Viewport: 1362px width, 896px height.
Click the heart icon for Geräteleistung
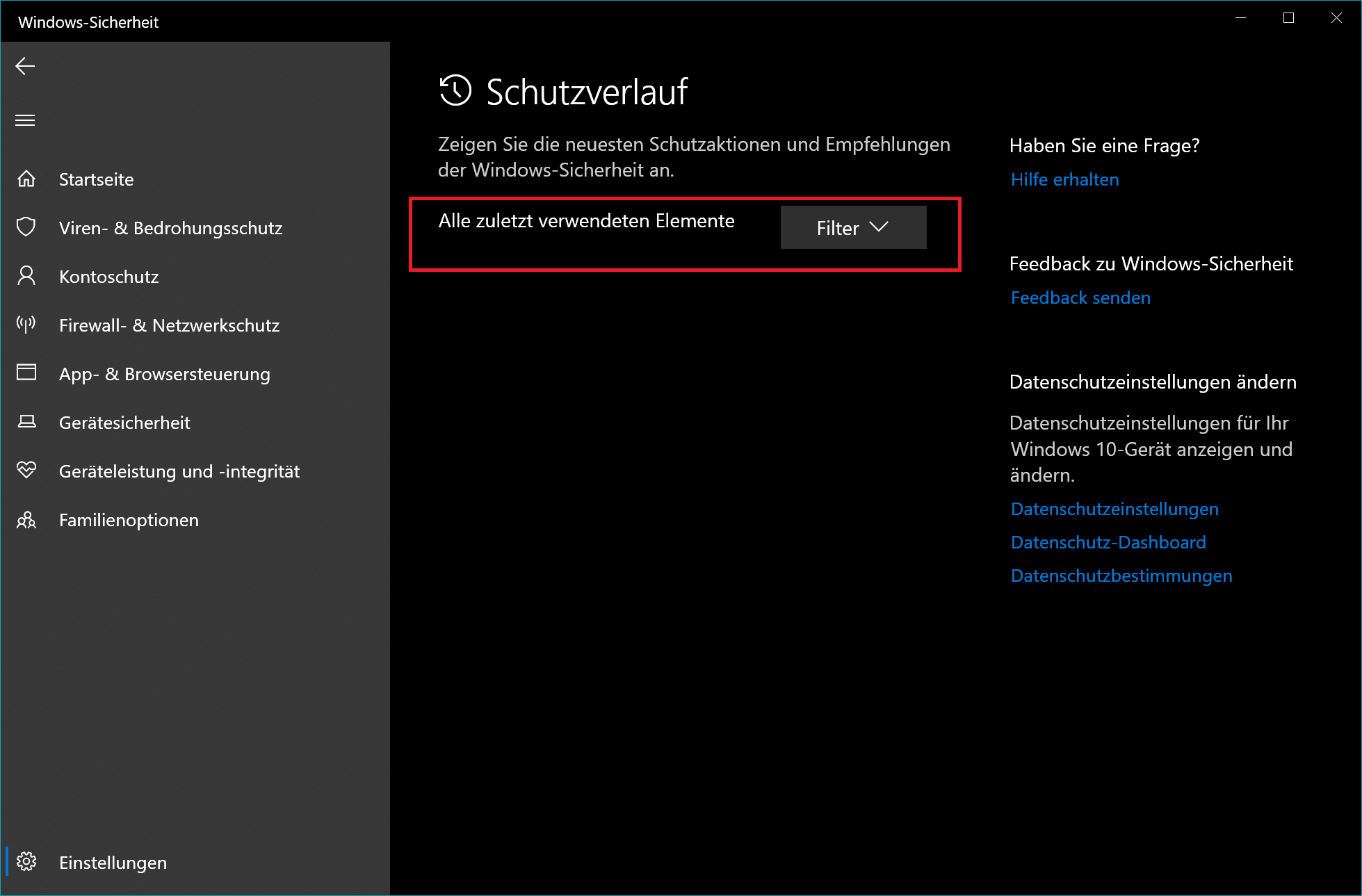[26, 471]
